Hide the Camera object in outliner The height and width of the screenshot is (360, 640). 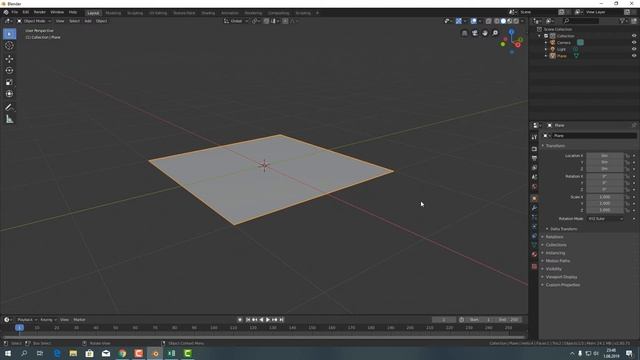634,42
